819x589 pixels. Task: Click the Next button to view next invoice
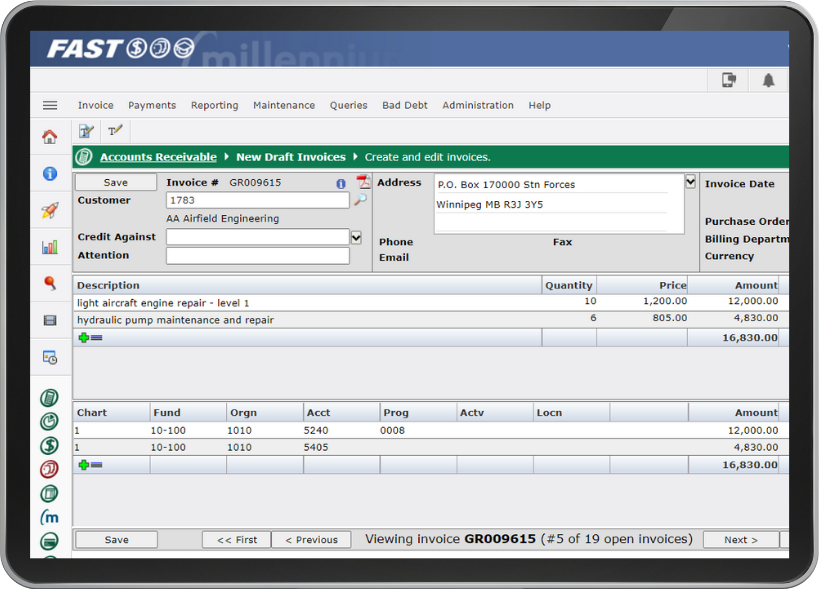coord(740,539)
